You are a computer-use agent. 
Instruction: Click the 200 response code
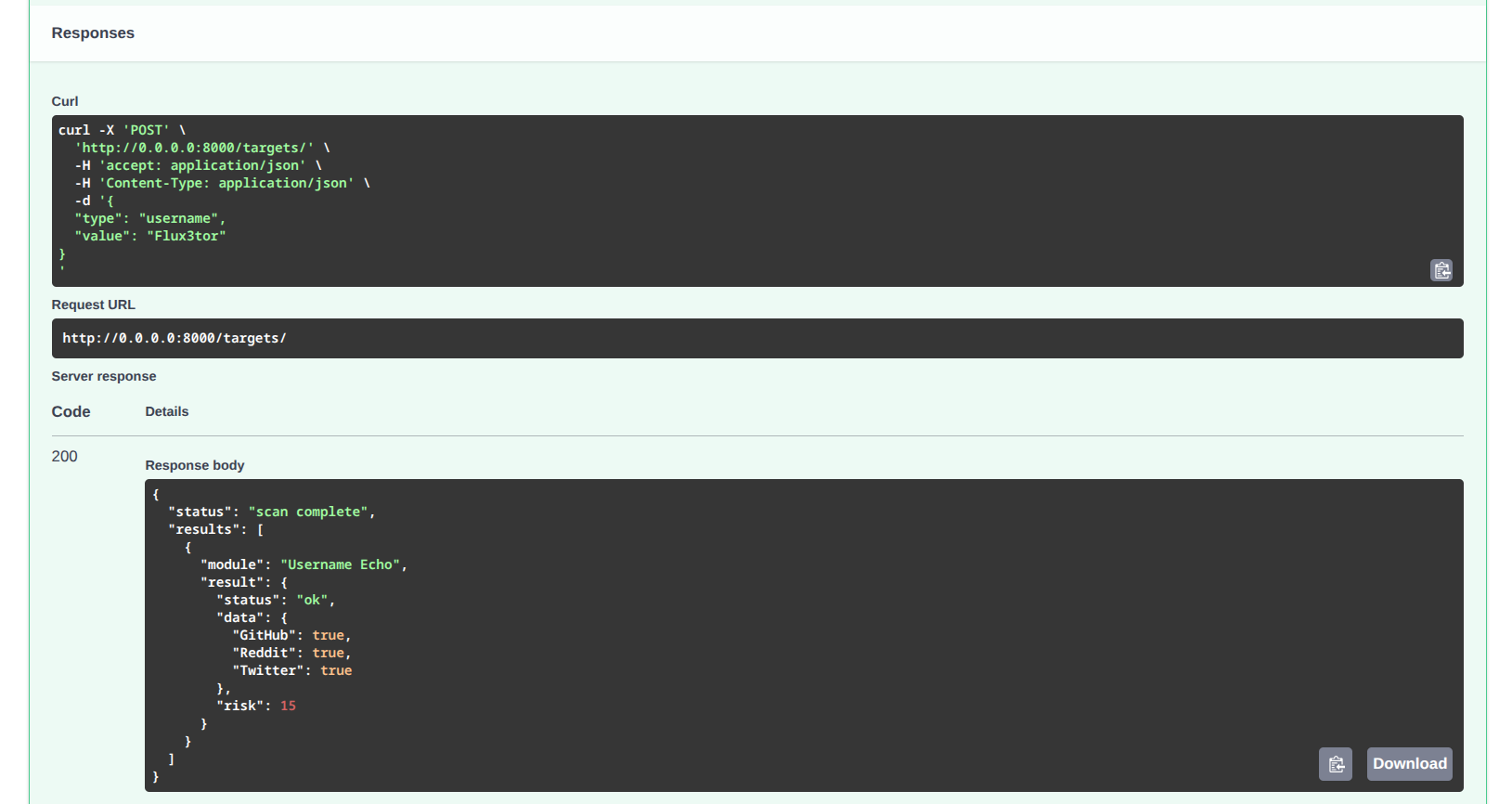[x=65, y=457]
